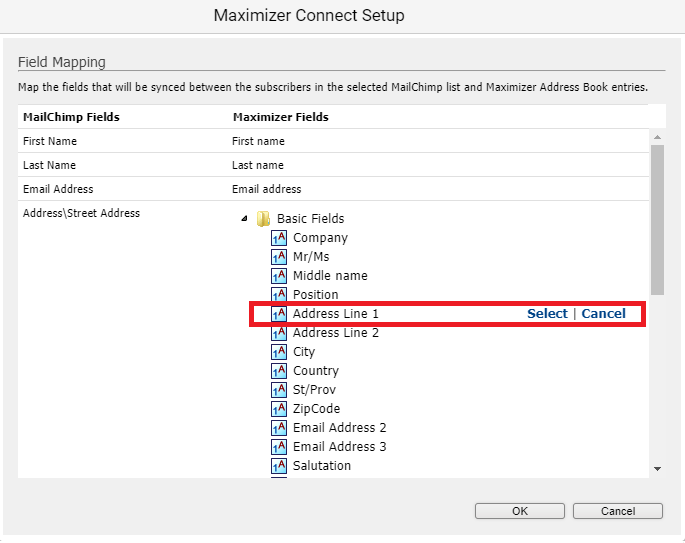Click the vertical scrollbar thumb

657,220
